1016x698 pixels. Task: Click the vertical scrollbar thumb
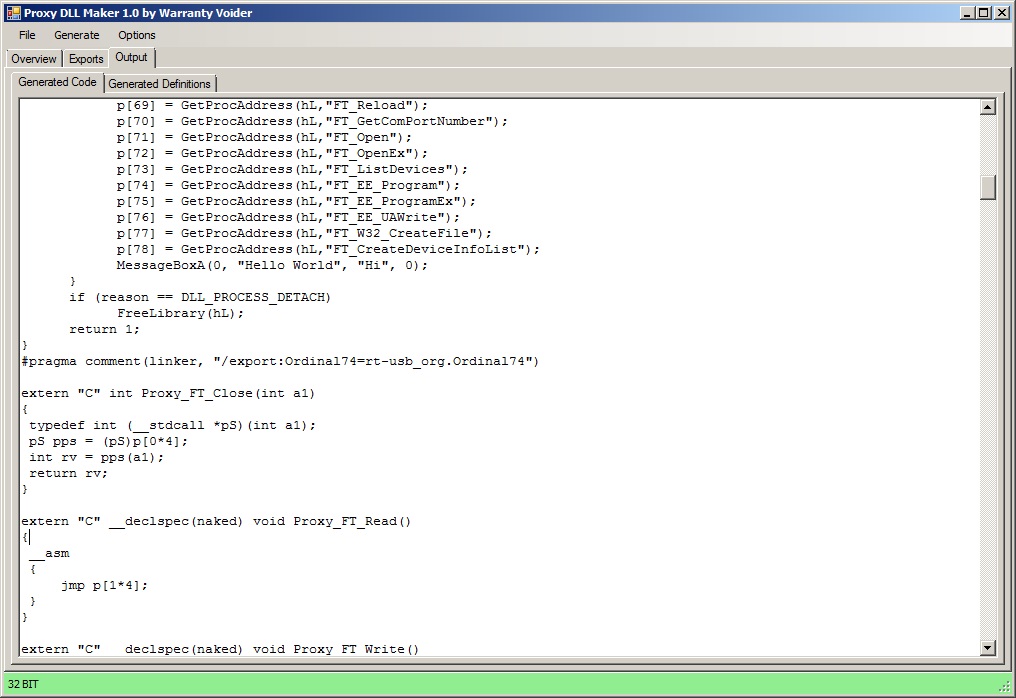coord(988,187)
